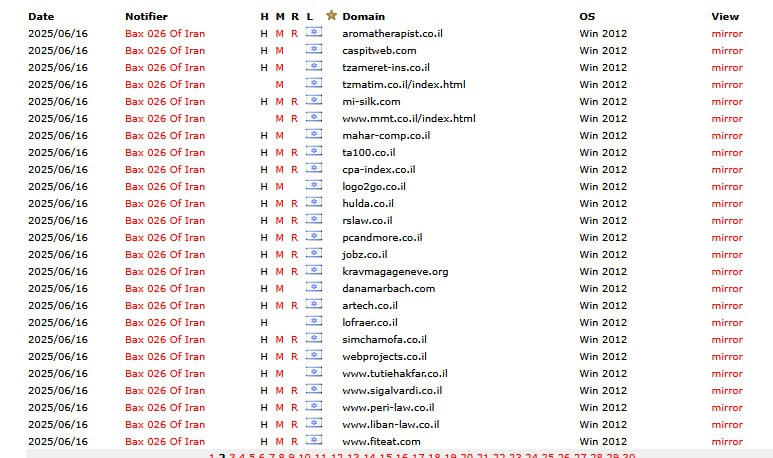Click the flag beside www.tutiehakfar.co.il
773x458 pixels.
pyautogui.click(x=314, y=372)
